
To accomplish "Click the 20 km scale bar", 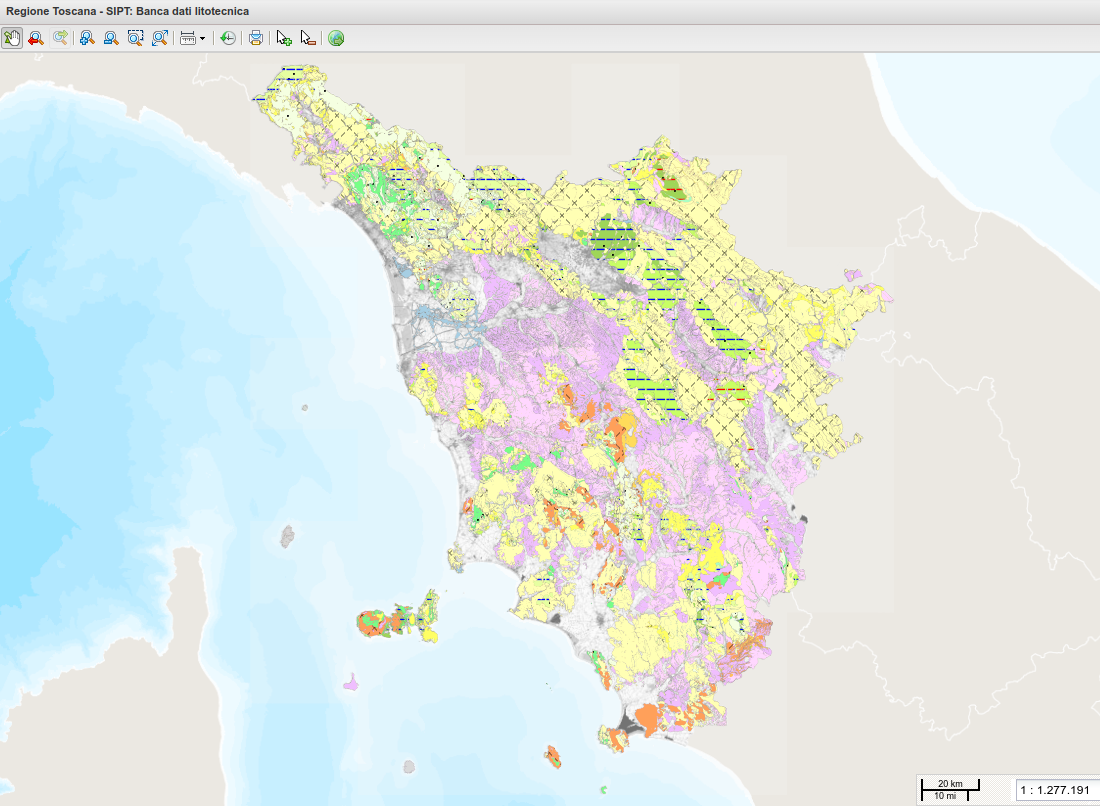I will (949, 788).
